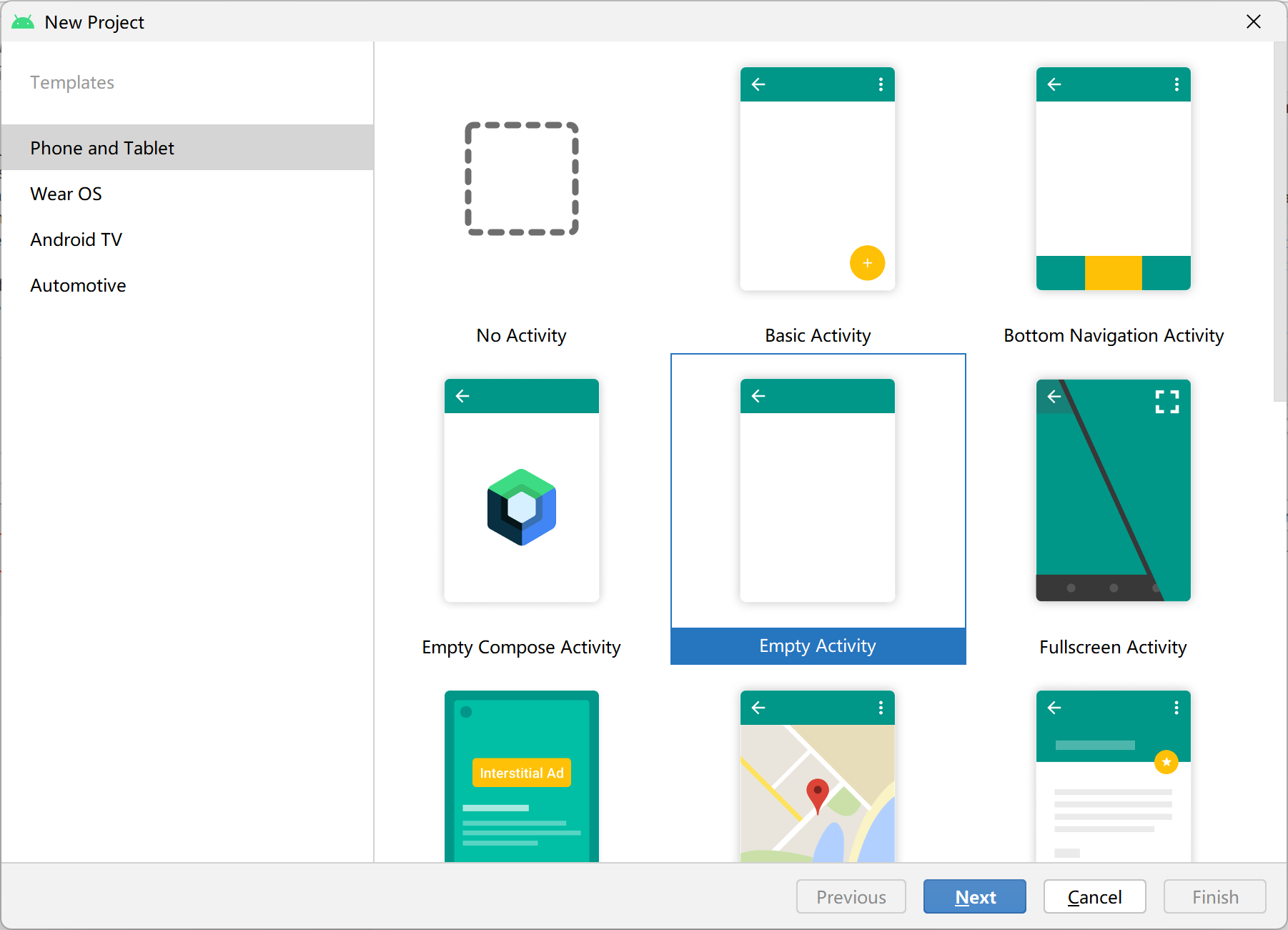The image size is (1288, 930).
Task: Pick the Bottom Navigation Activity template preview
Action: (x=1114, y=179)
